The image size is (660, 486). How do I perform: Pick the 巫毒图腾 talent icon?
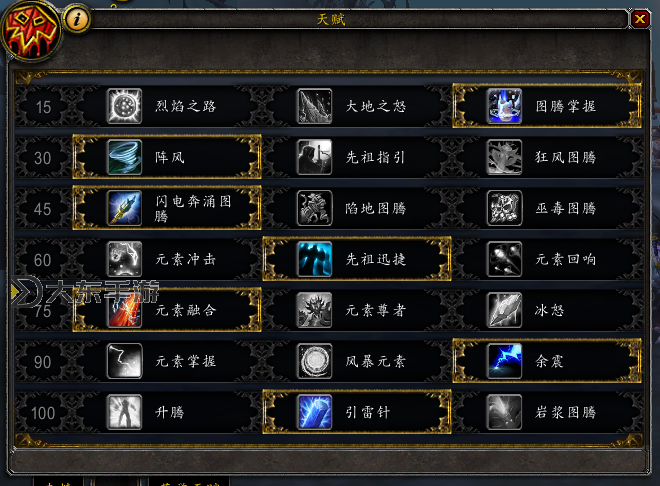(504, 208)
